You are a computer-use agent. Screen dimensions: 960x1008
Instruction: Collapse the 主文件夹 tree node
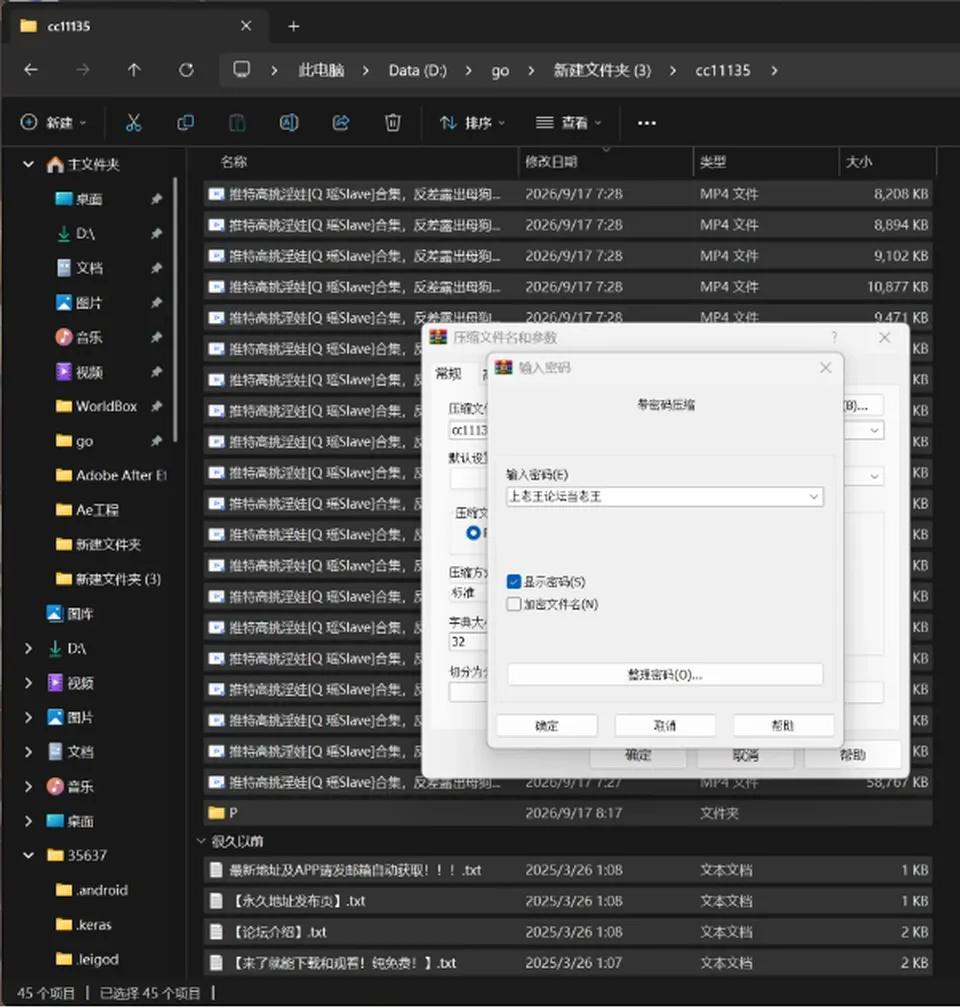28,165
